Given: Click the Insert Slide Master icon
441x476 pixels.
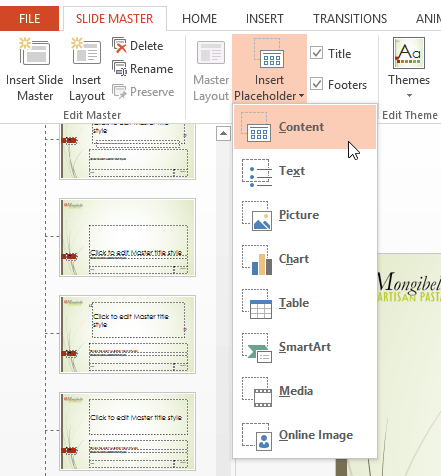Looking at the screenshot, I should coord(34,51).
